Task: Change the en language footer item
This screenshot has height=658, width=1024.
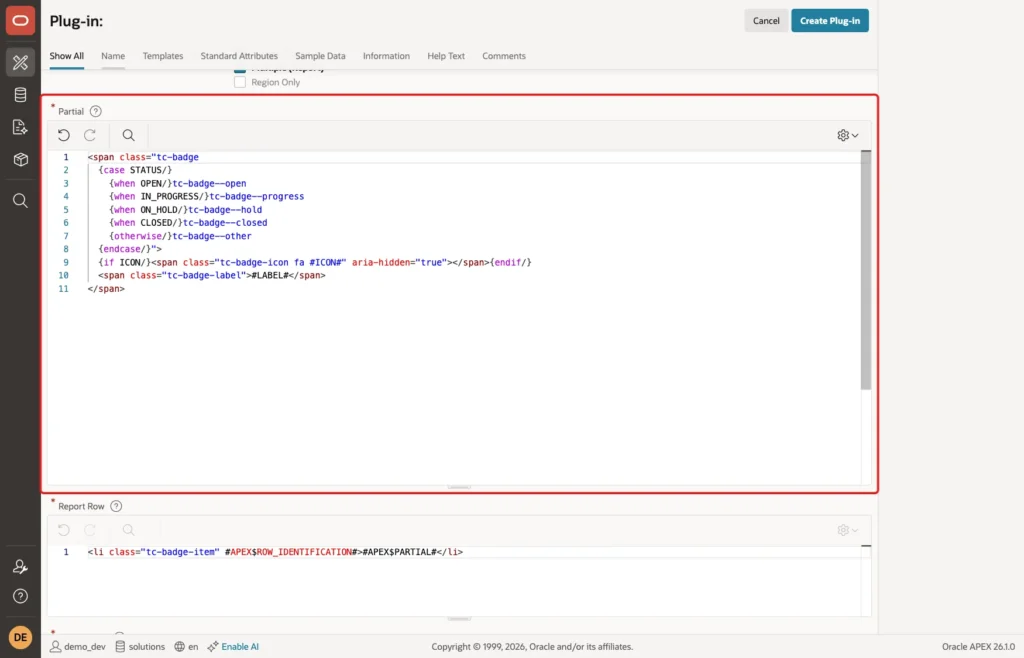Action: pos(186,646)
